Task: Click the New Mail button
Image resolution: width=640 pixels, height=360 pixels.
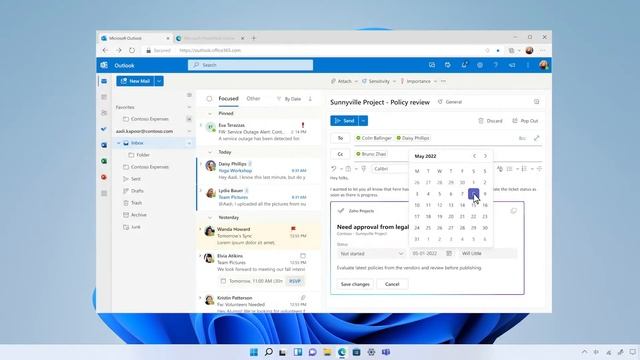Action: tap(135, 81)
